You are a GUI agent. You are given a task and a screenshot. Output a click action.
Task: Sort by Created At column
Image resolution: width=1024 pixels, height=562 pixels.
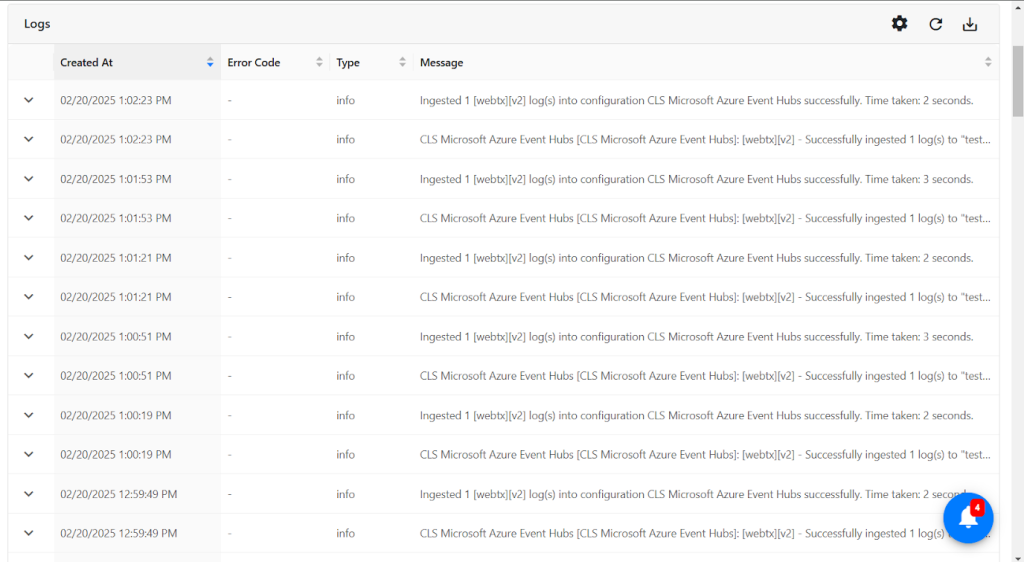(x=210, y=63)
